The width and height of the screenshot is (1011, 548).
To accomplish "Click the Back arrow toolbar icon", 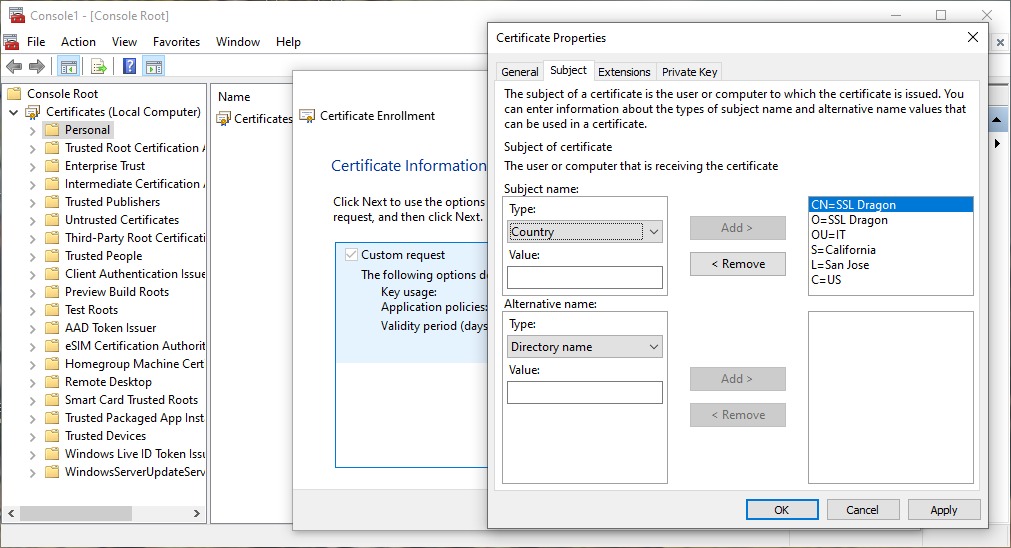I will click(14, 66).
